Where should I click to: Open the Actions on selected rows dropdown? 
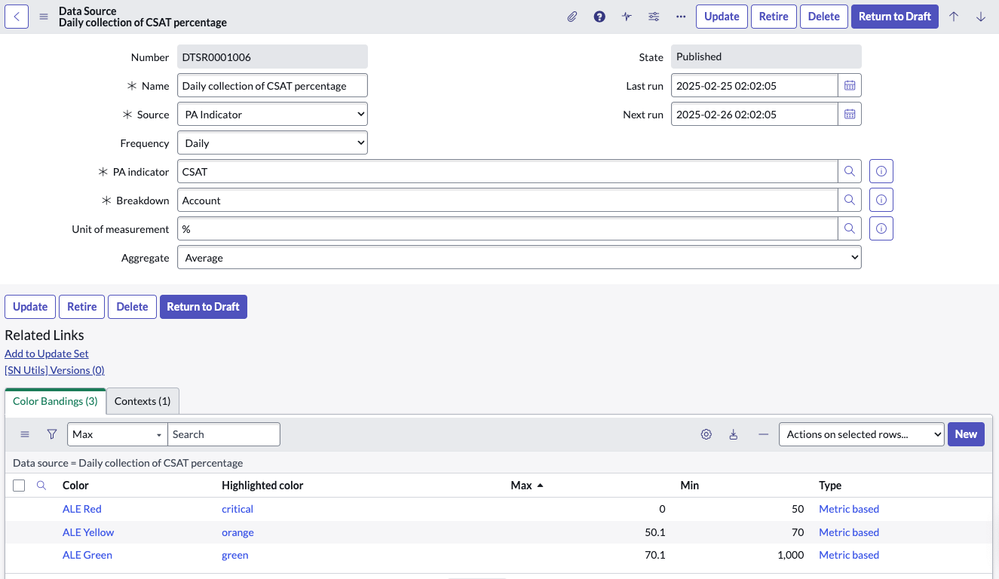coord(860,434)
